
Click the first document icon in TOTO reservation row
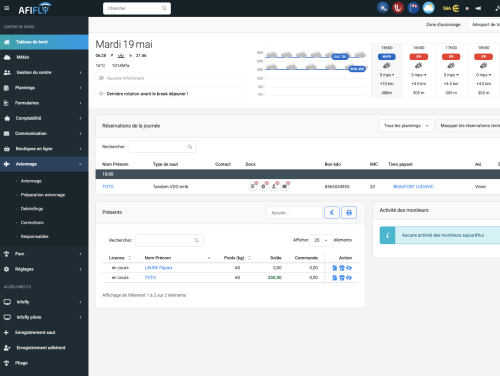point(253,186)
